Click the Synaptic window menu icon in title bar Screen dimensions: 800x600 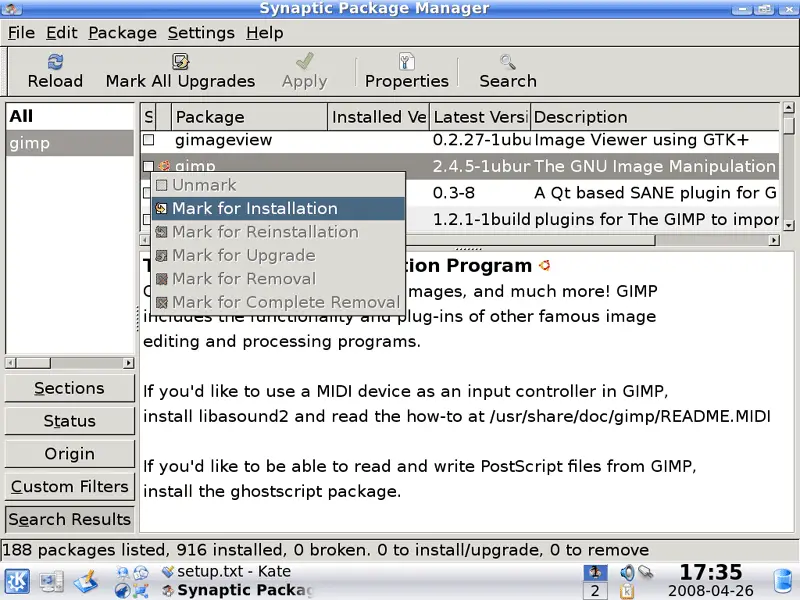click(x=11, y=8)
